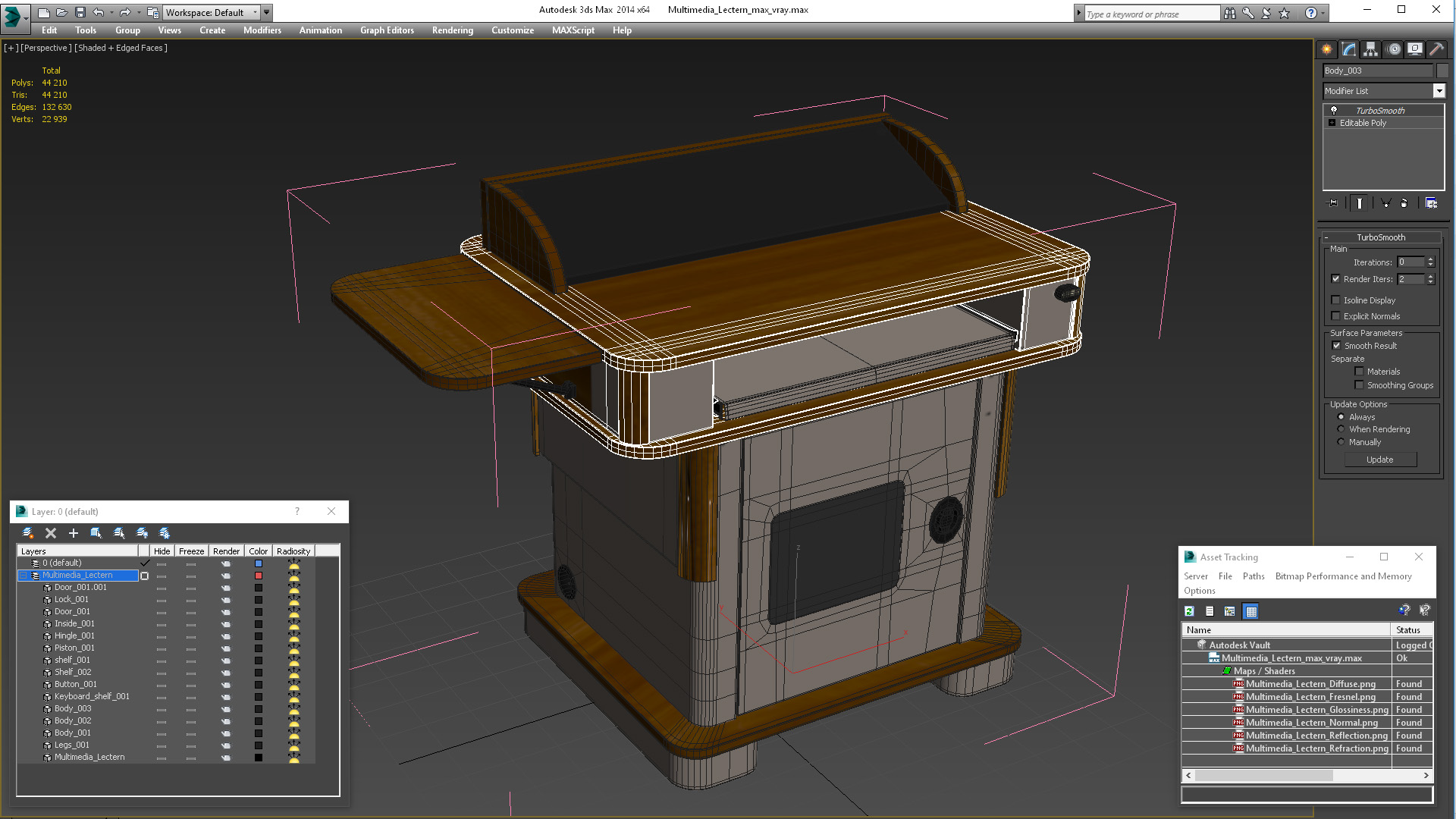1456x819 pixels.
Task: Open quick access toolbar customize arrow
Action: click(x=266, y=12)
